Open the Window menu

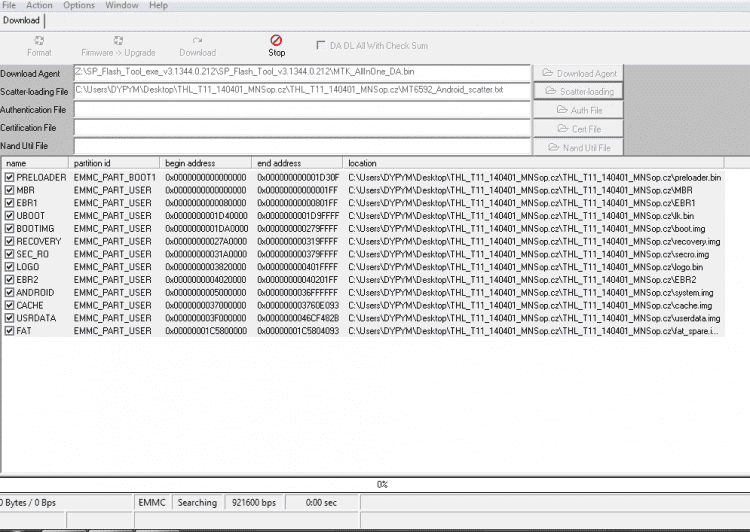[x=121, y=5]
